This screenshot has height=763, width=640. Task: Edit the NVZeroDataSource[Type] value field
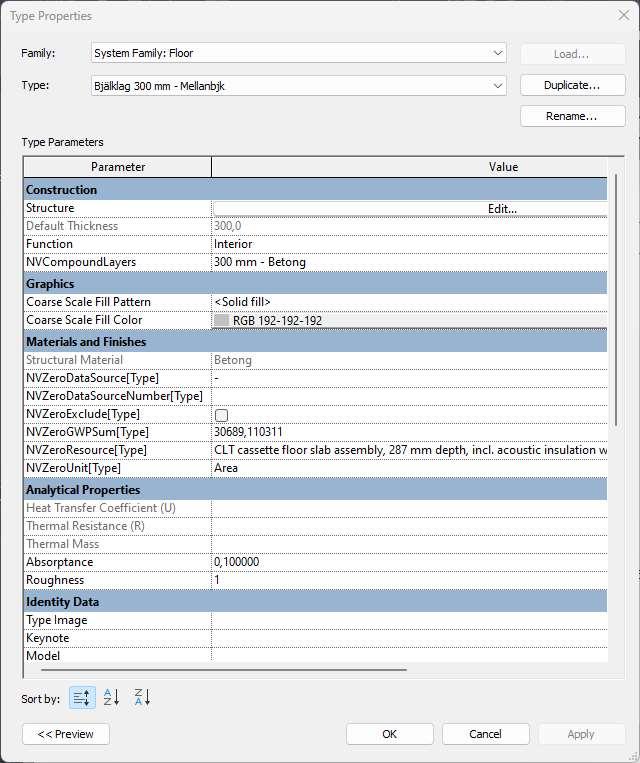[410, 378]
